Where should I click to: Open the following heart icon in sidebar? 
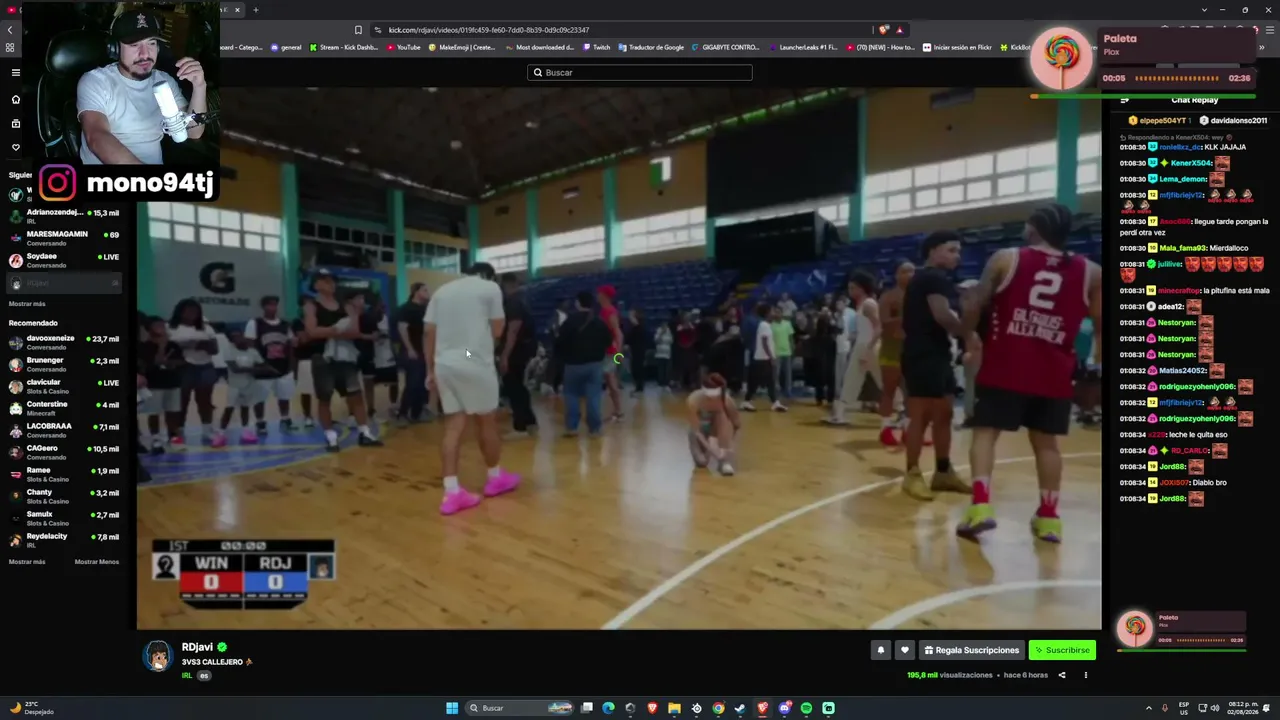click(15, 147)
